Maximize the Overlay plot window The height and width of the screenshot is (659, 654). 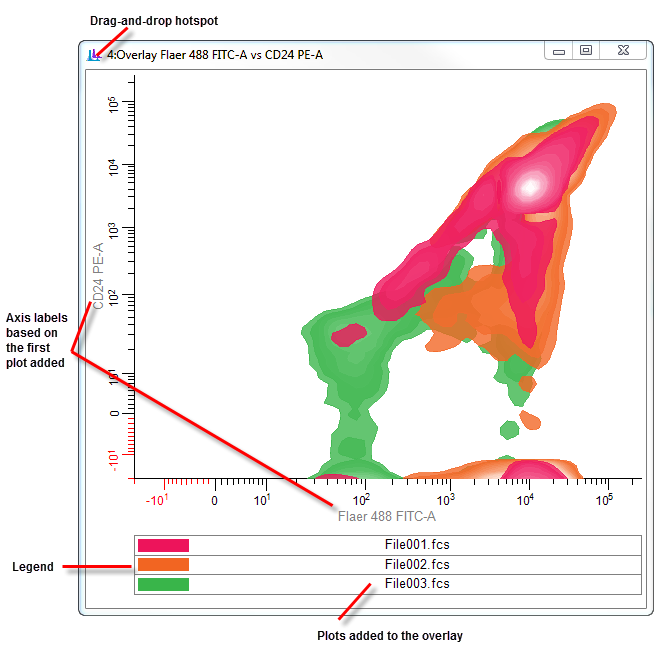click(586, 51)
